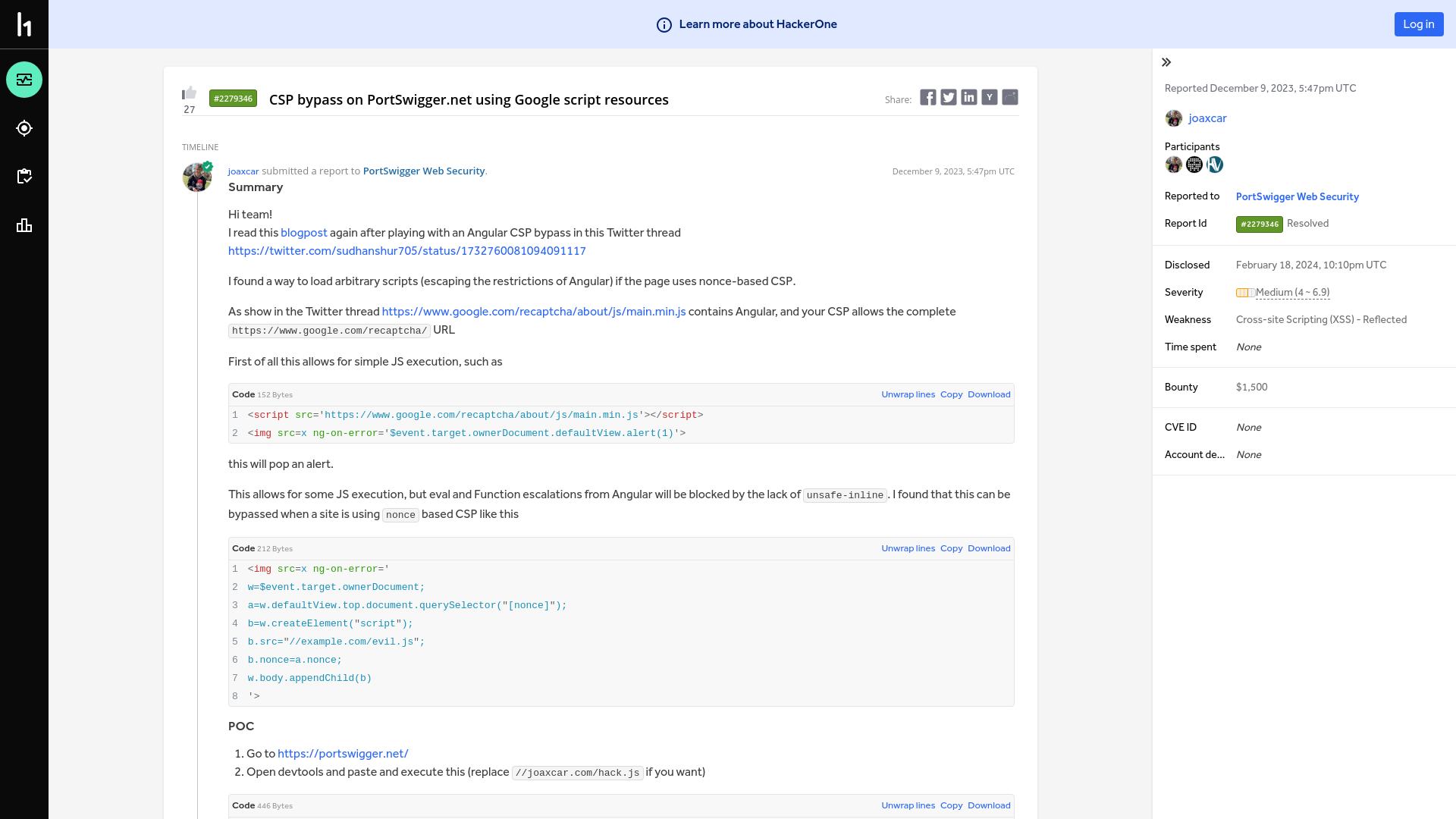The image size is (1456, 819).
Task: Upvote the report with thumbs-up icon
Action: click(x=190, y=93)
